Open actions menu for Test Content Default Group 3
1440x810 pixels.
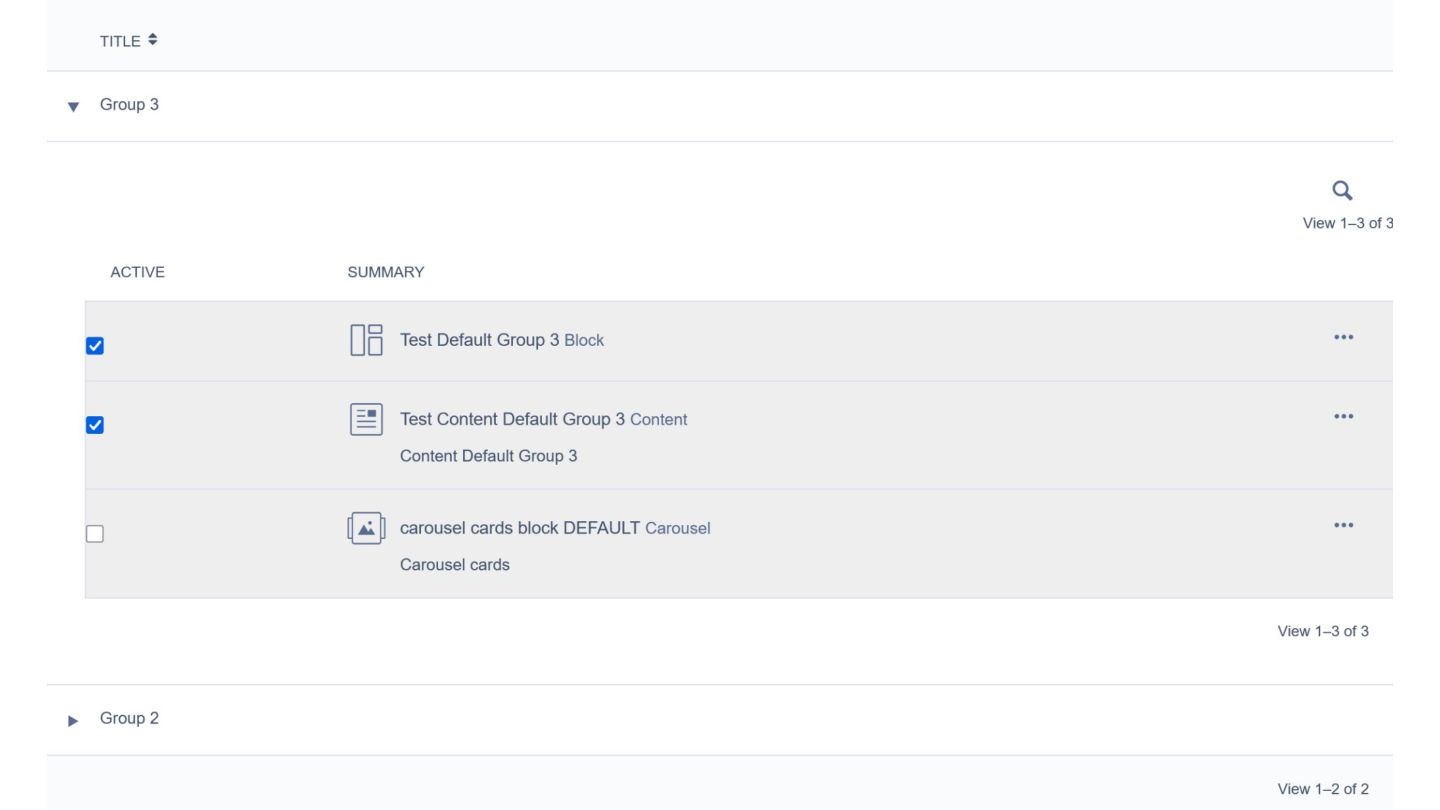tap(1343, 417)
